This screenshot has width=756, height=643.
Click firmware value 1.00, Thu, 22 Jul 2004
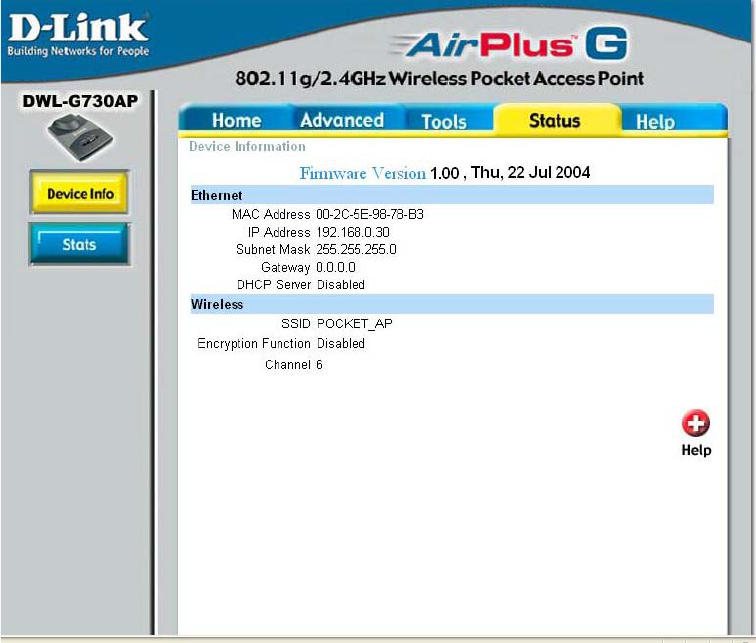click(510, 173)
